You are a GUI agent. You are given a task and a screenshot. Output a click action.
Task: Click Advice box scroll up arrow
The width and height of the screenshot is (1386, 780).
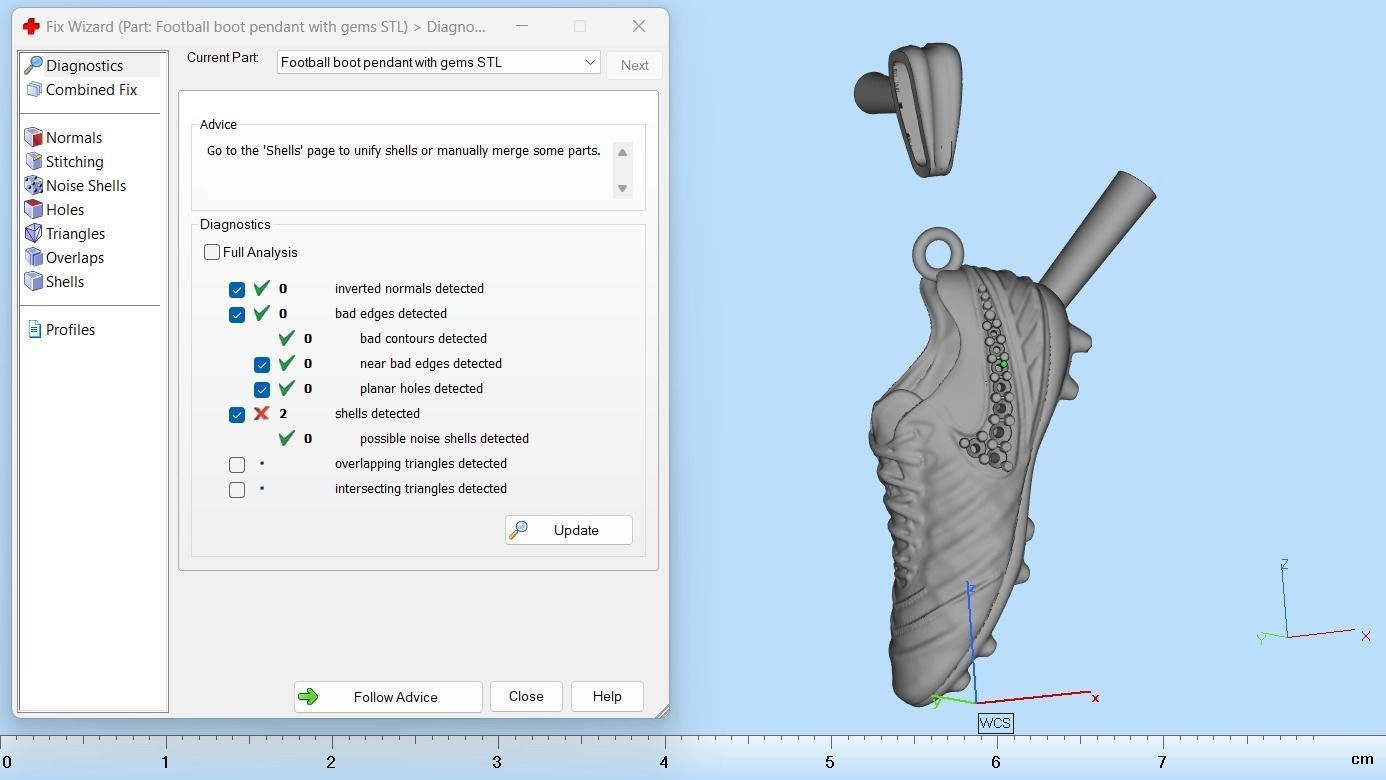click(x=622, y=152)
